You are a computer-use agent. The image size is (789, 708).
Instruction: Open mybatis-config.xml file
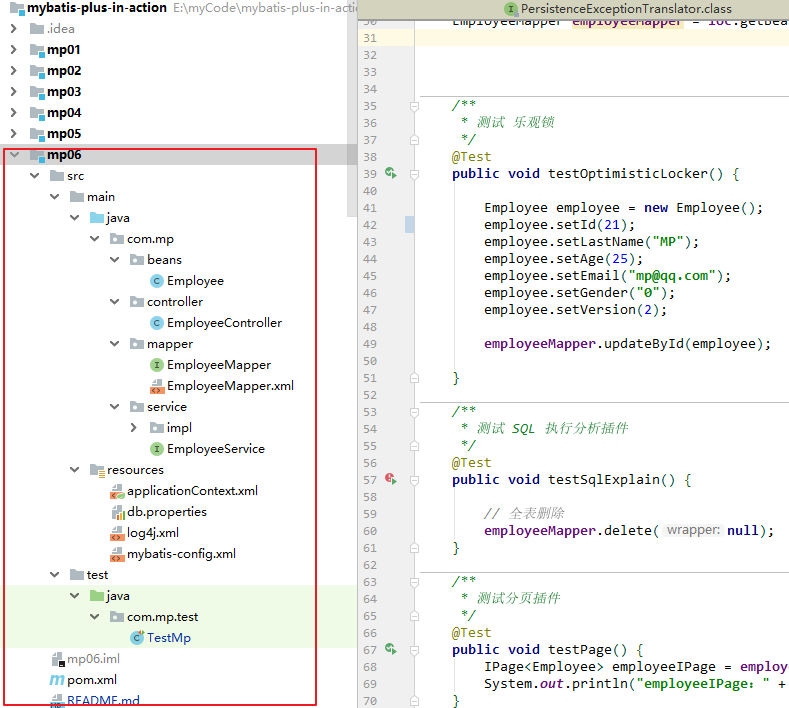click(x=181, y=554)
